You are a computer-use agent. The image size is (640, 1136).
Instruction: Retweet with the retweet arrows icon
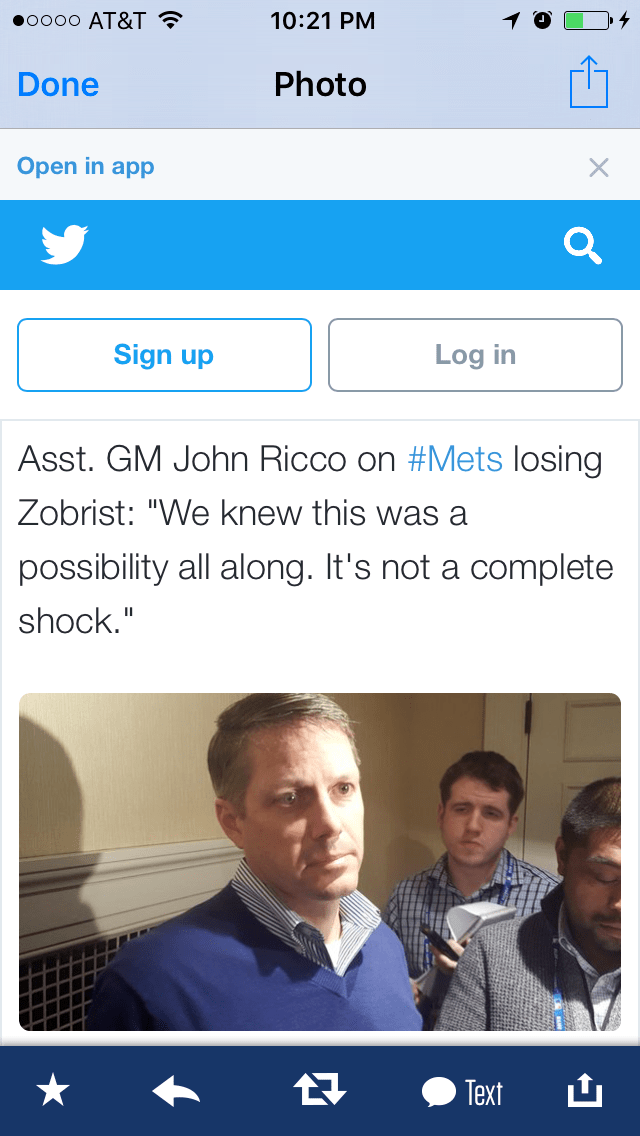tap(320, 1091)
